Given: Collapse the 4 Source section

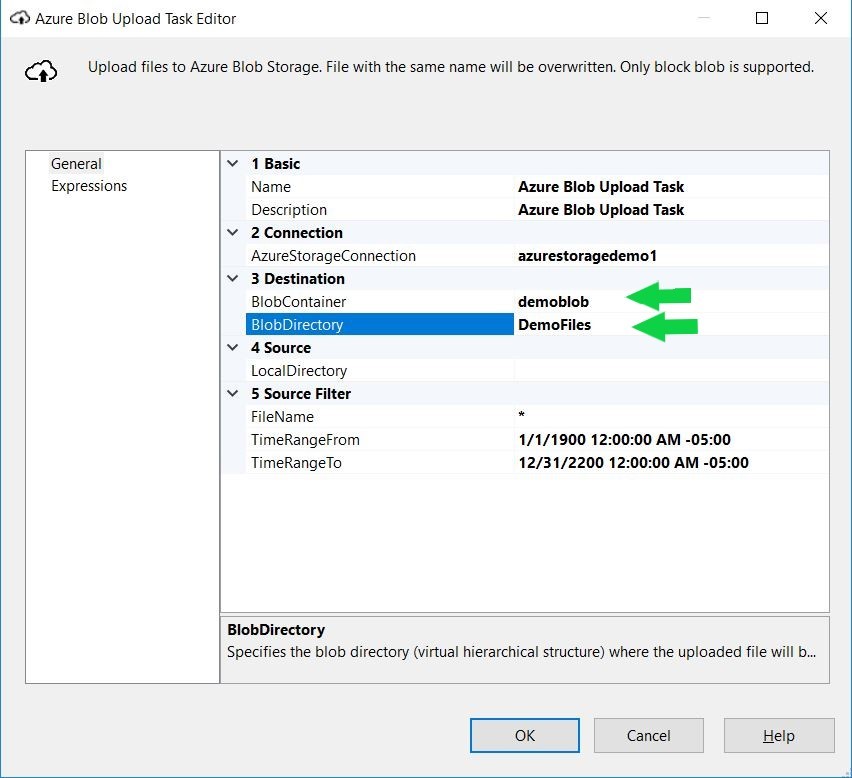Looking at the screenshot, I should [233, 348].
